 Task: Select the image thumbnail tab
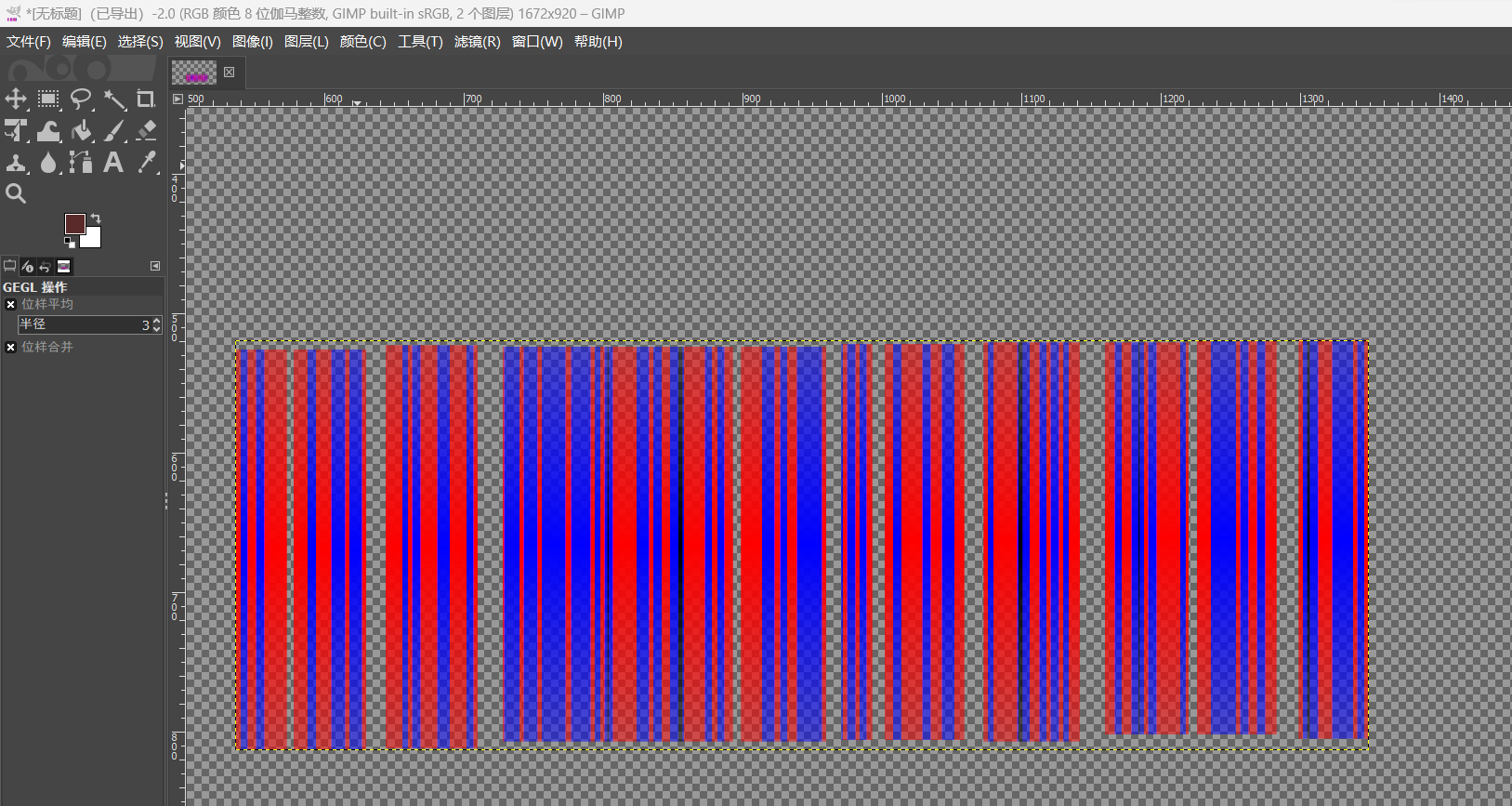pos(194,73)
